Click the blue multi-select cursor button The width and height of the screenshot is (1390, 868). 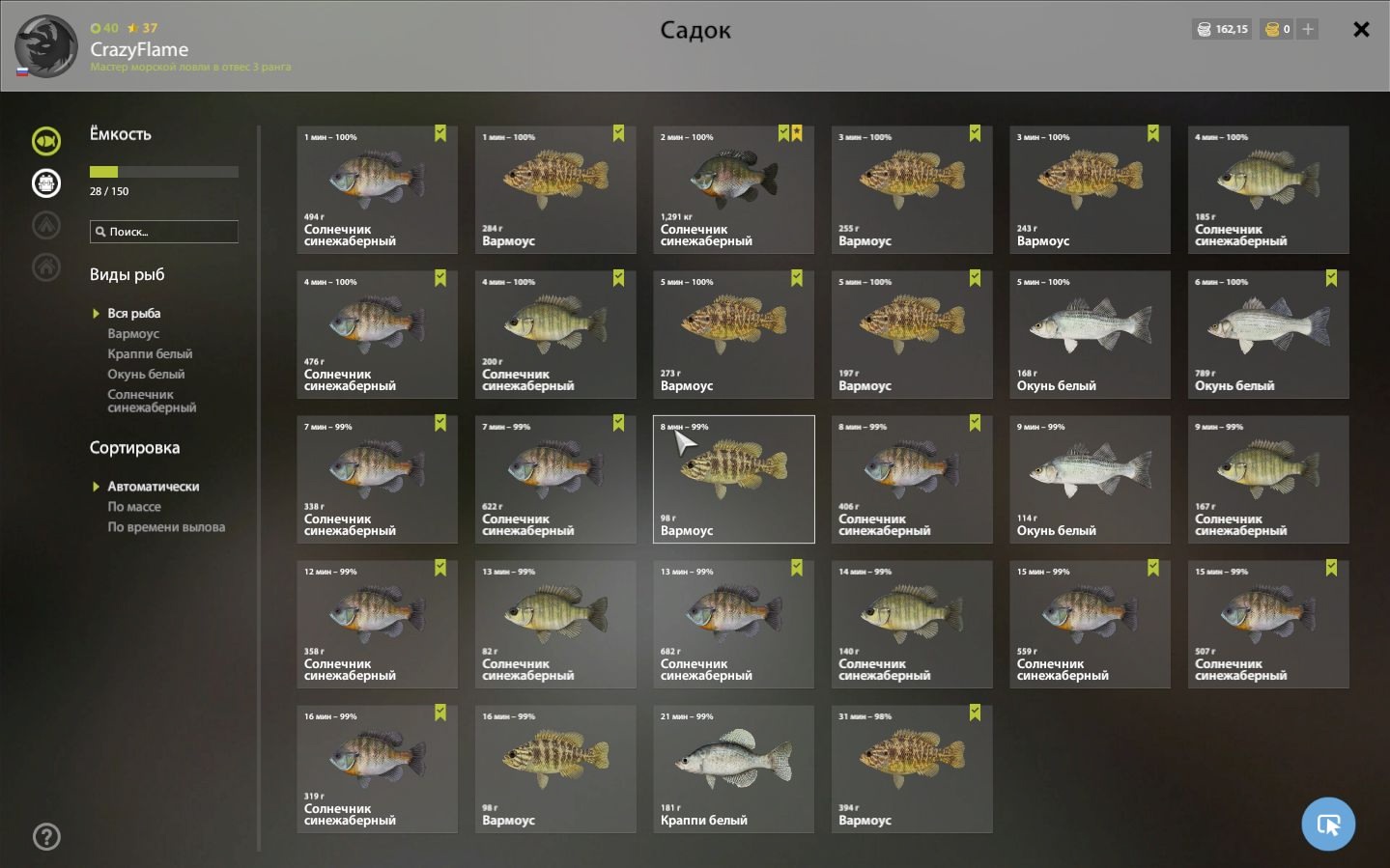pyautogui.click(x=1328, y=824)
